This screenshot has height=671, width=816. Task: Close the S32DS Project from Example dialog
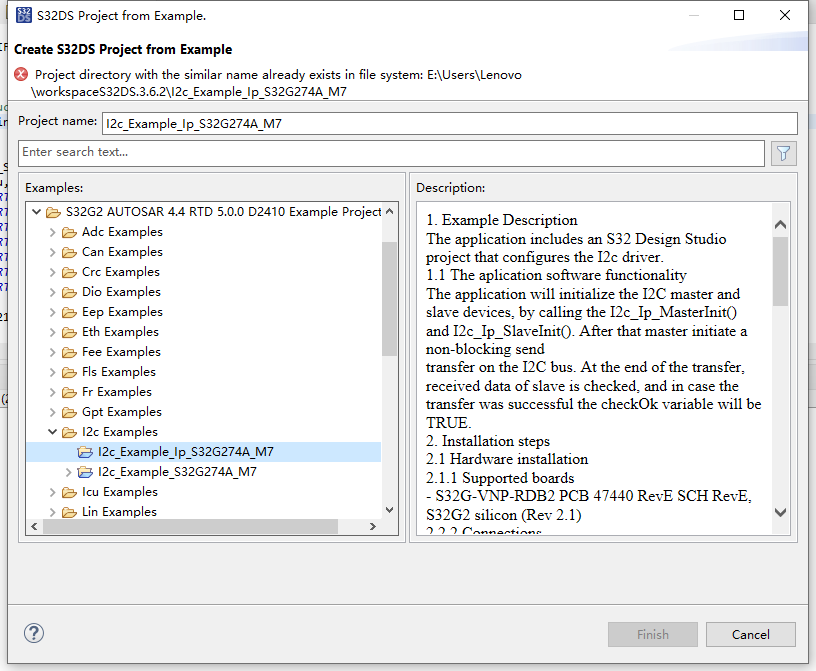coord(785,15)
